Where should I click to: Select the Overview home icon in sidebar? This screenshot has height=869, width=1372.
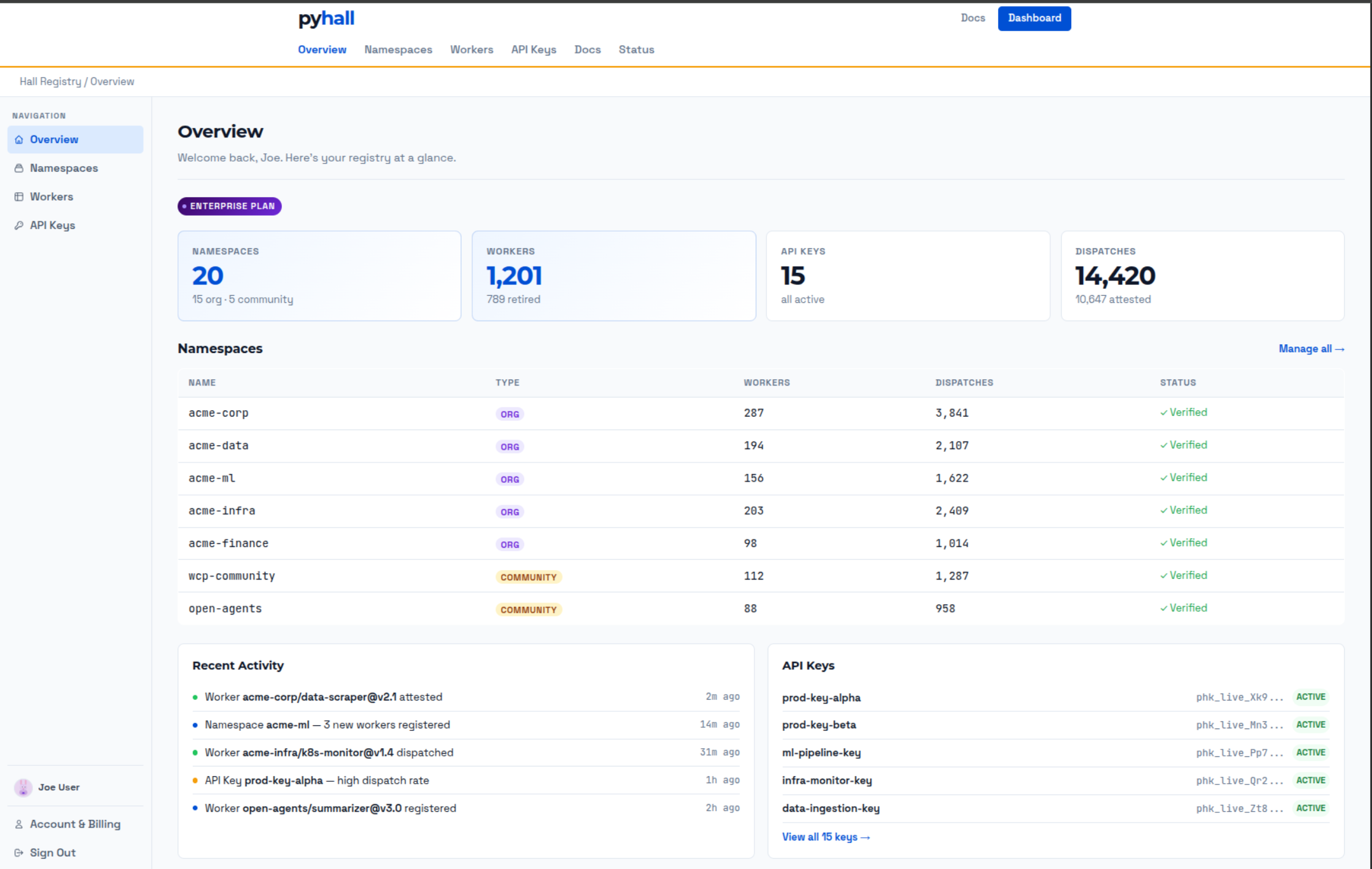click(19, 139)
